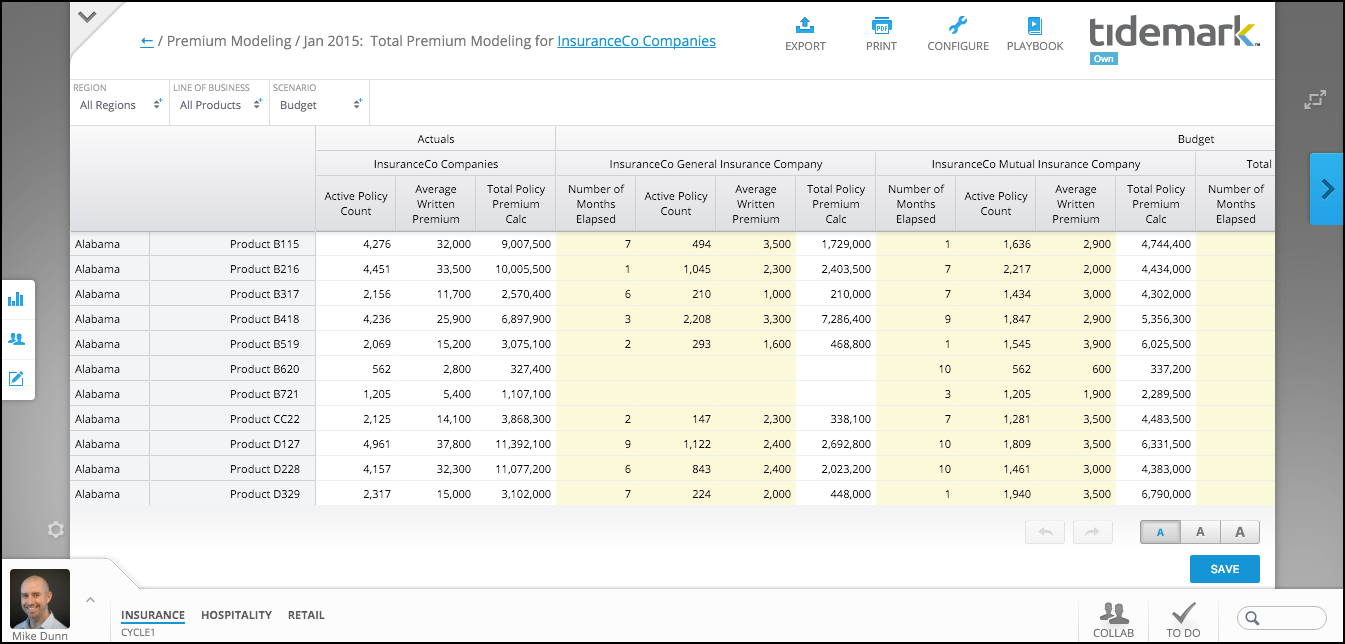The width and height of the screenshot is (1345, 644).
Task: Click the Budget column group header
Action: tap(1196, 139)
